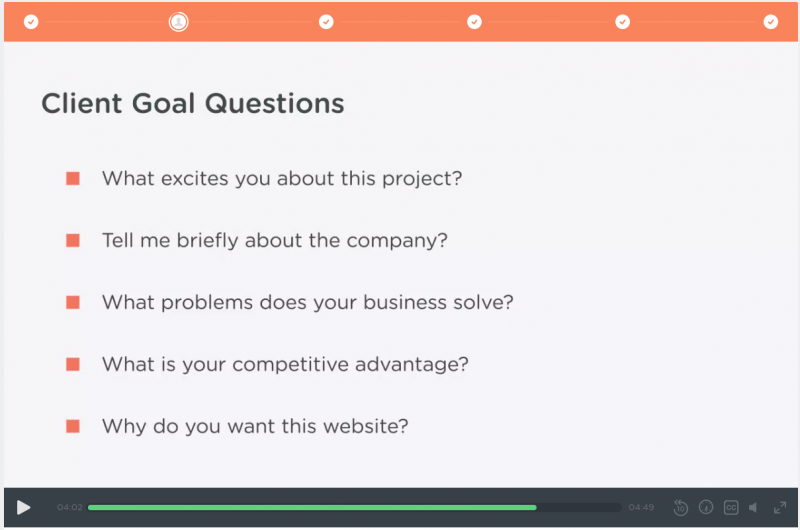
Task: Click the unplayed portion of progress bar
Action: tap(579, 508)
